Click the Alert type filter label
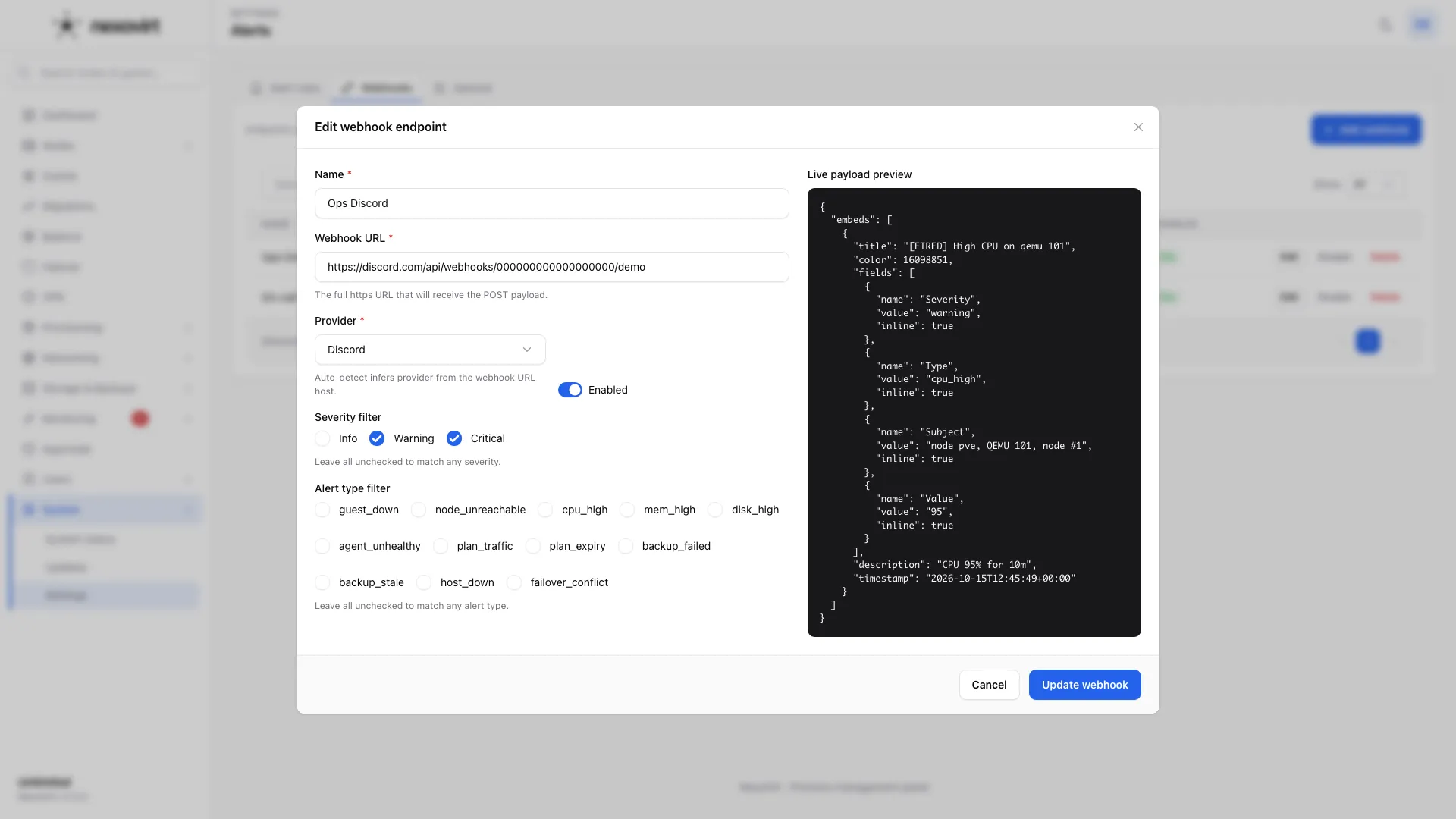 [352, 488]
